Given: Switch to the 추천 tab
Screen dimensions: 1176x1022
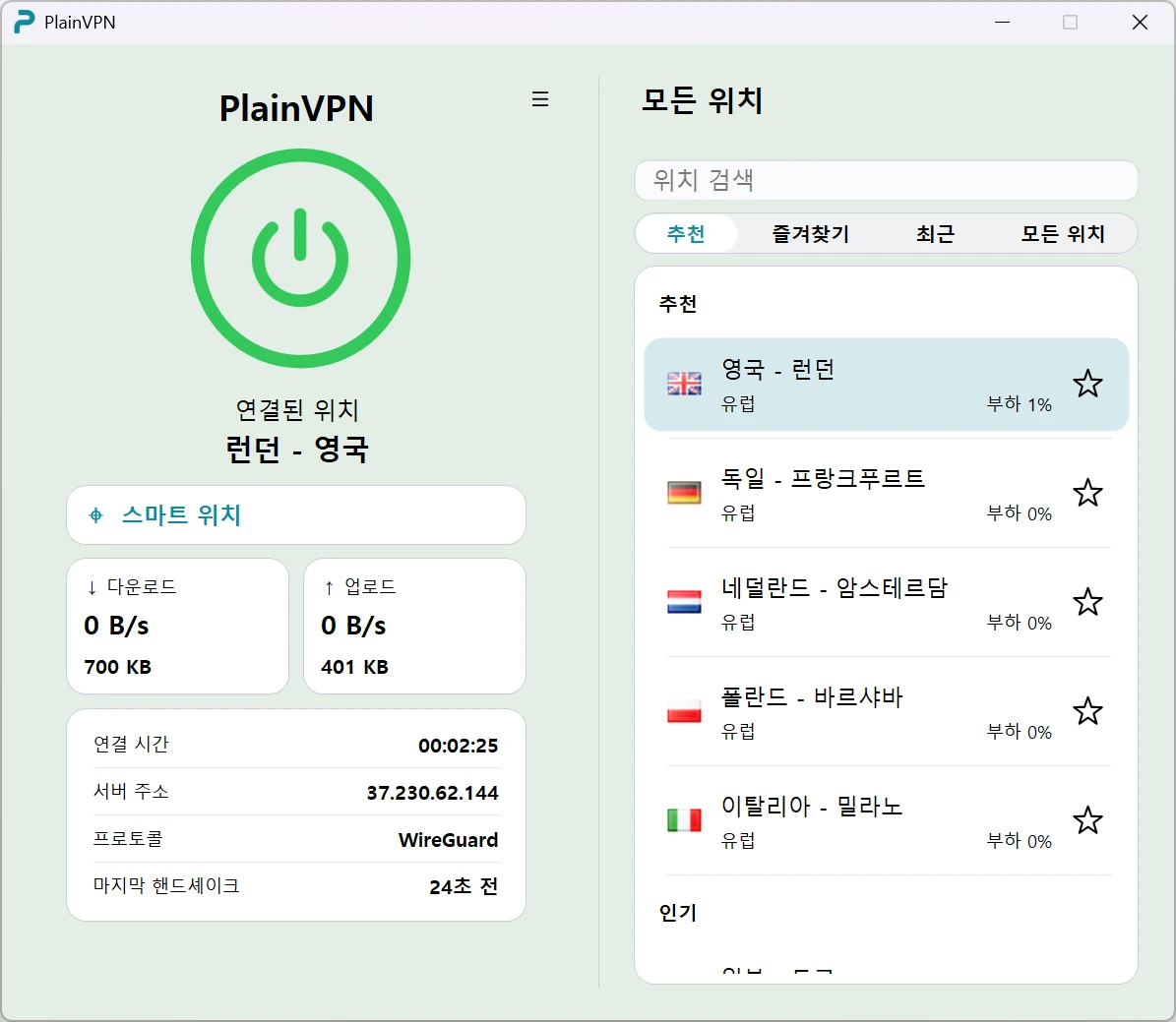Looking at the screenshot, I should point(686,234).
